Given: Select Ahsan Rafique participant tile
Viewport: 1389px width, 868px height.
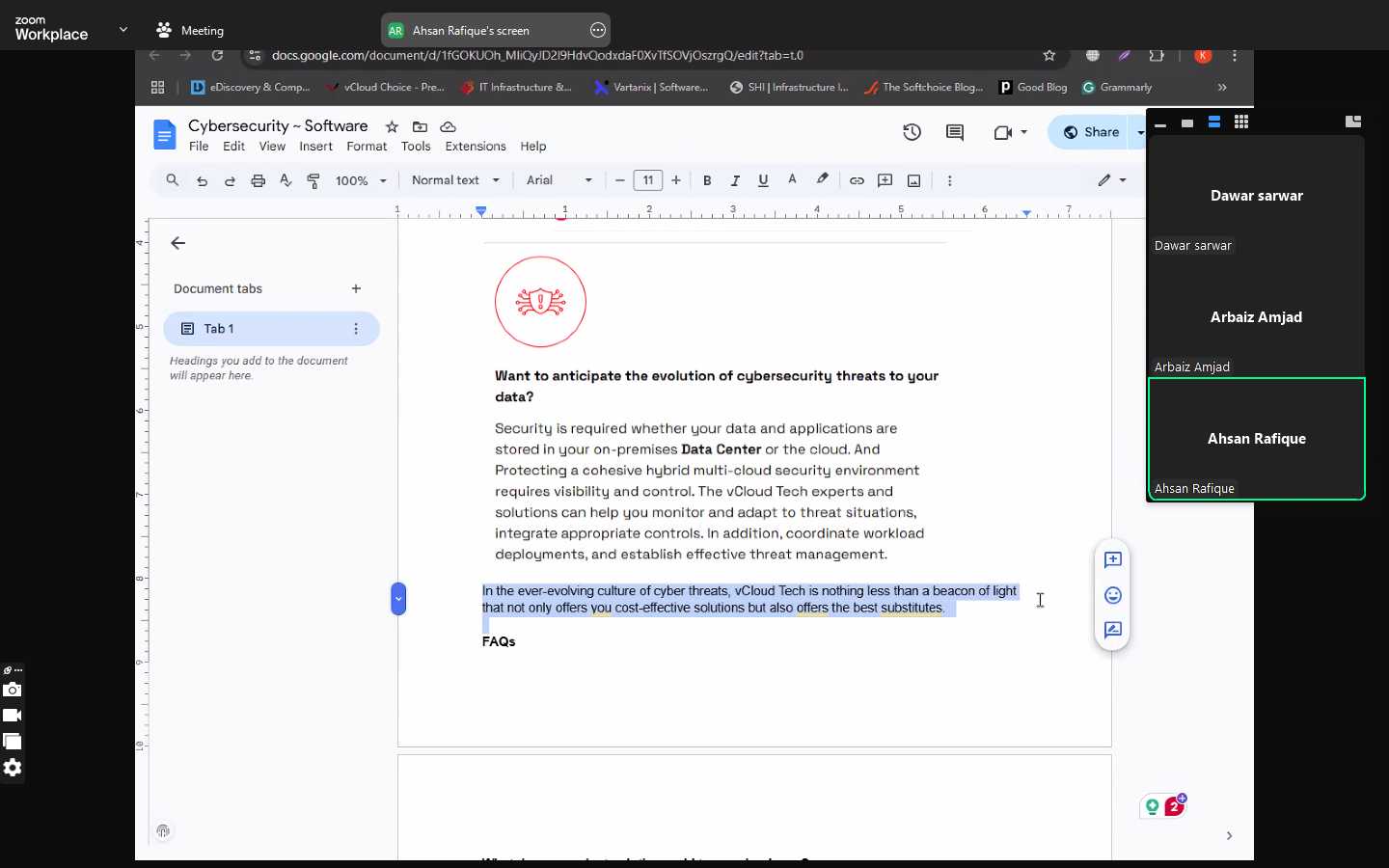Looking at the screenshot, I should [x=1257, y=439].
